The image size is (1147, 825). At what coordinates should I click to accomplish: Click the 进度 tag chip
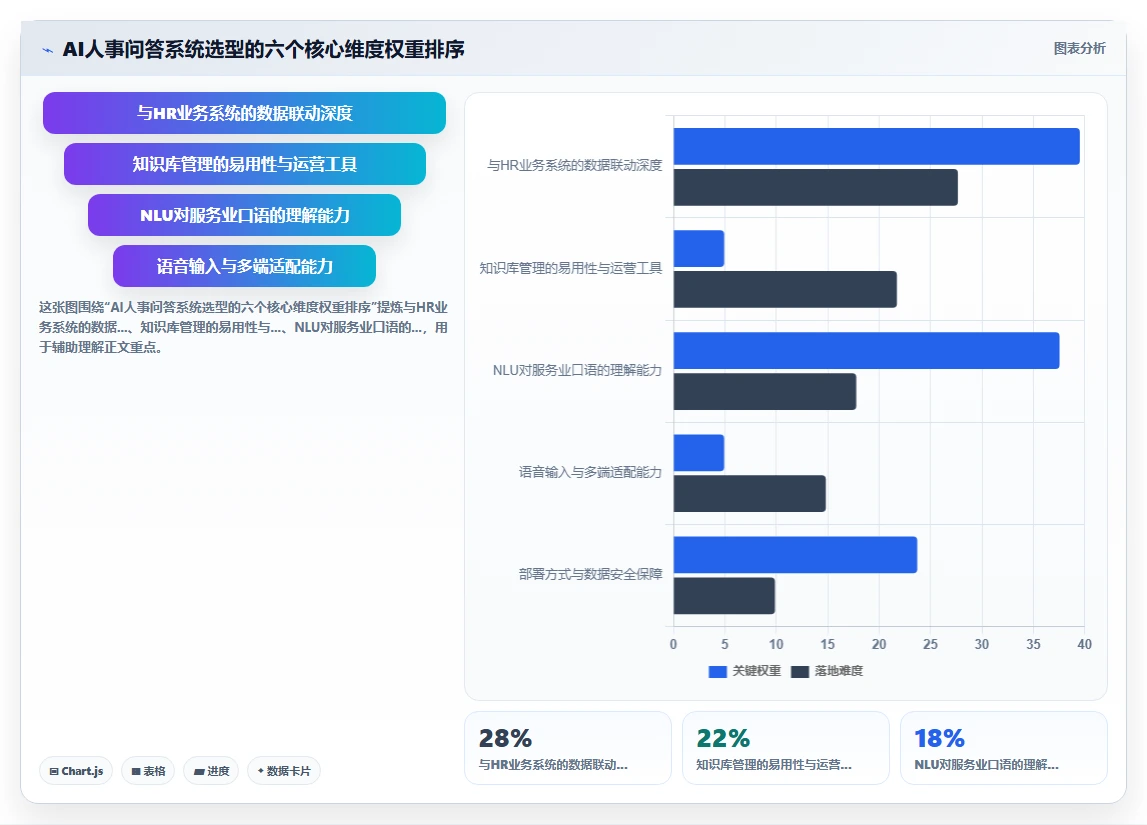click(x=211, y=771)
